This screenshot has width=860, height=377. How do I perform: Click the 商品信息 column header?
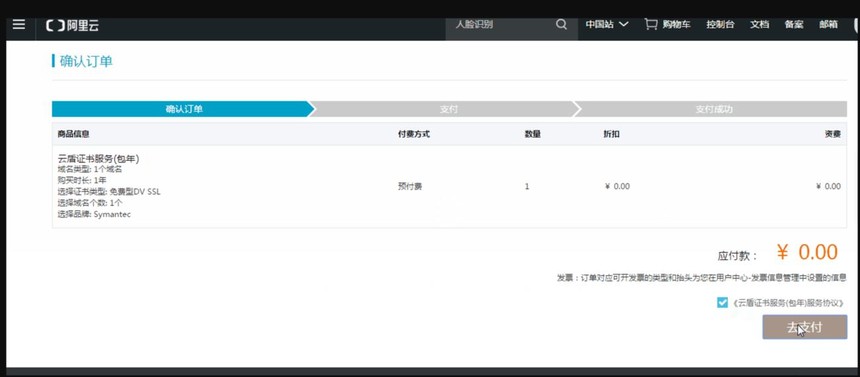click(73, 134)
